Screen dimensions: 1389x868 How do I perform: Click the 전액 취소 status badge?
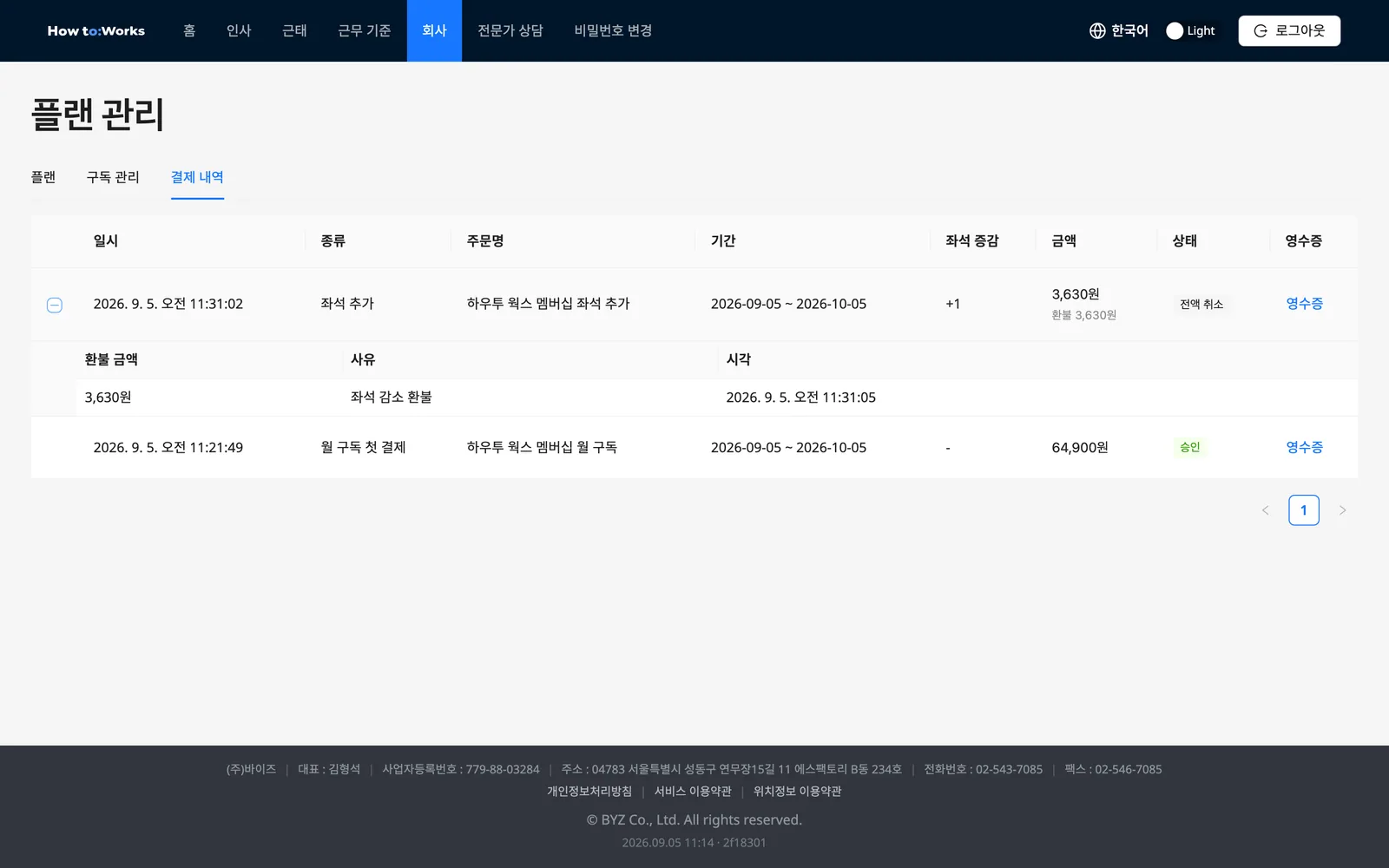coord(1201,305)
